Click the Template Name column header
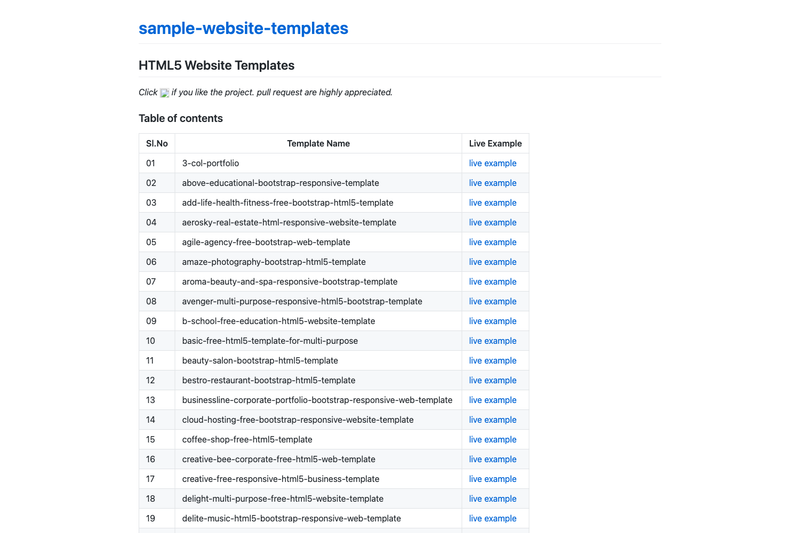This screenshot has height=533, width=800. point(318,144)
